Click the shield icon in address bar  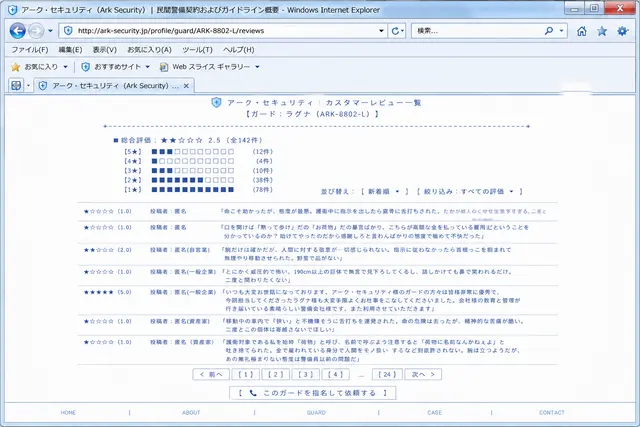(68, 31)
